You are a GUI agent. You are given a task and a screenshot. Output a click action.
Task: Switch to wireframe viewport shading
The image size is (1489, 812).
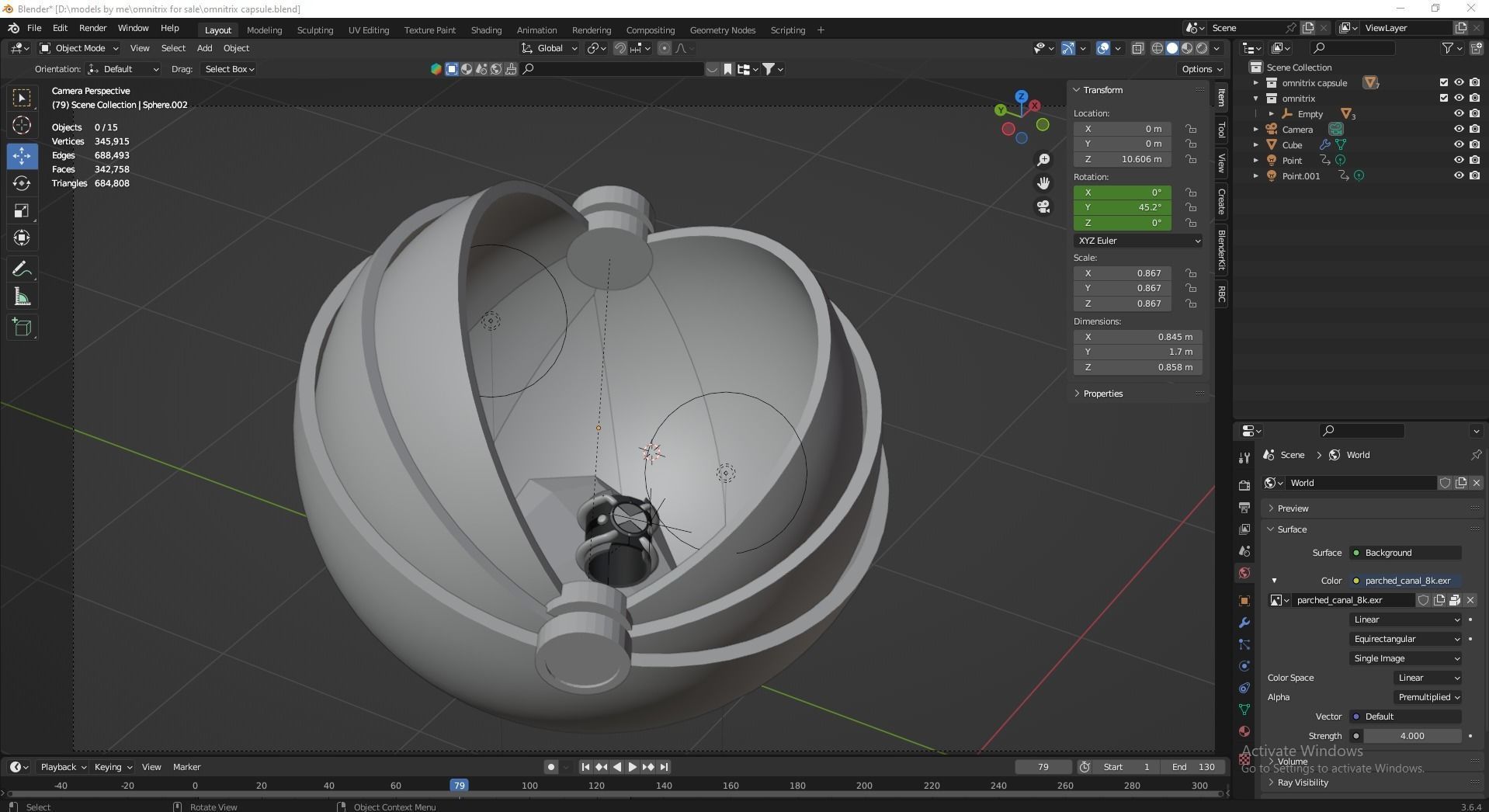pos(1157,48)
